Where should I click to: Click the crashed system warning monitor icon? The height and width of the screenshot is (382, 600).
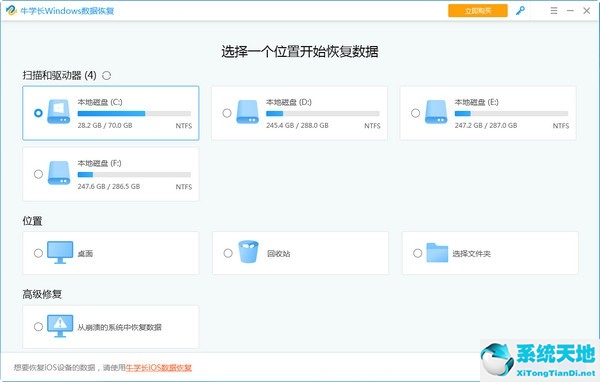[x=60, y=326]
